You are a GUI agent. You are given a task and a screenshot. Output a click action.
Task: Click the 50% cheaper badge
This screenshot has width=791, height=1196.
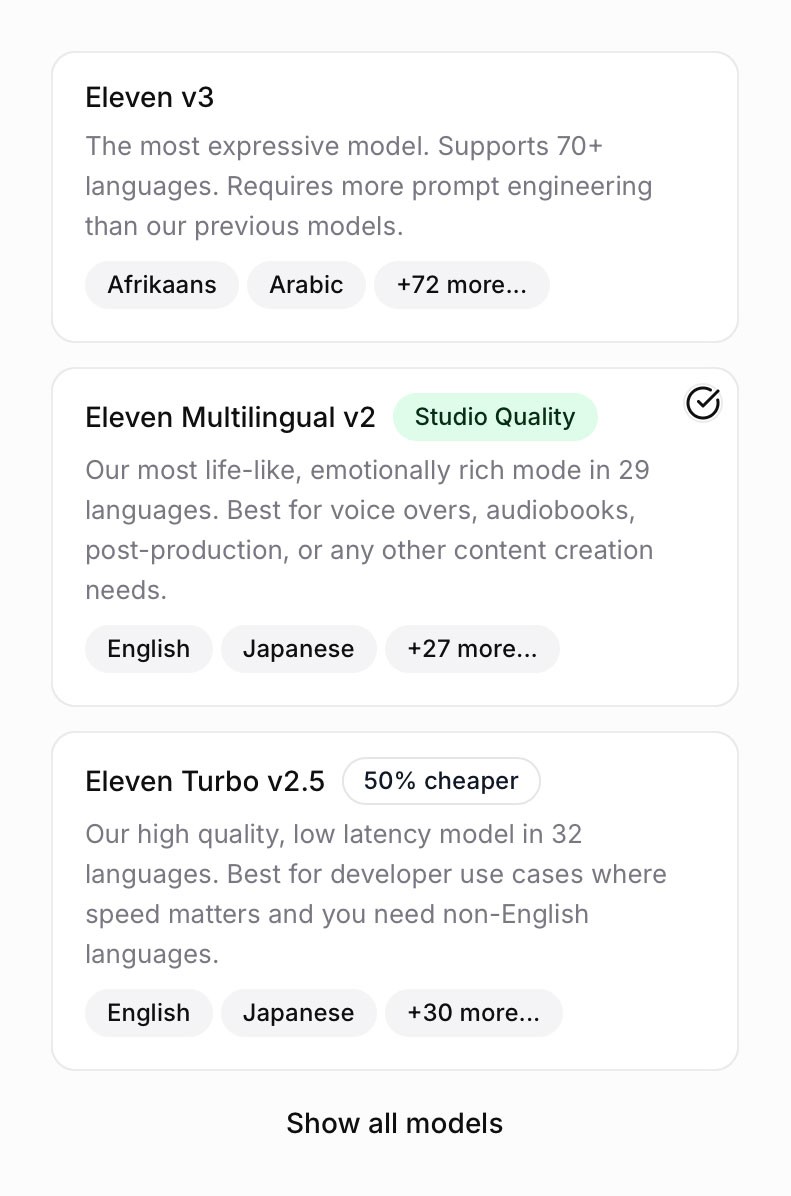point(441,781)
